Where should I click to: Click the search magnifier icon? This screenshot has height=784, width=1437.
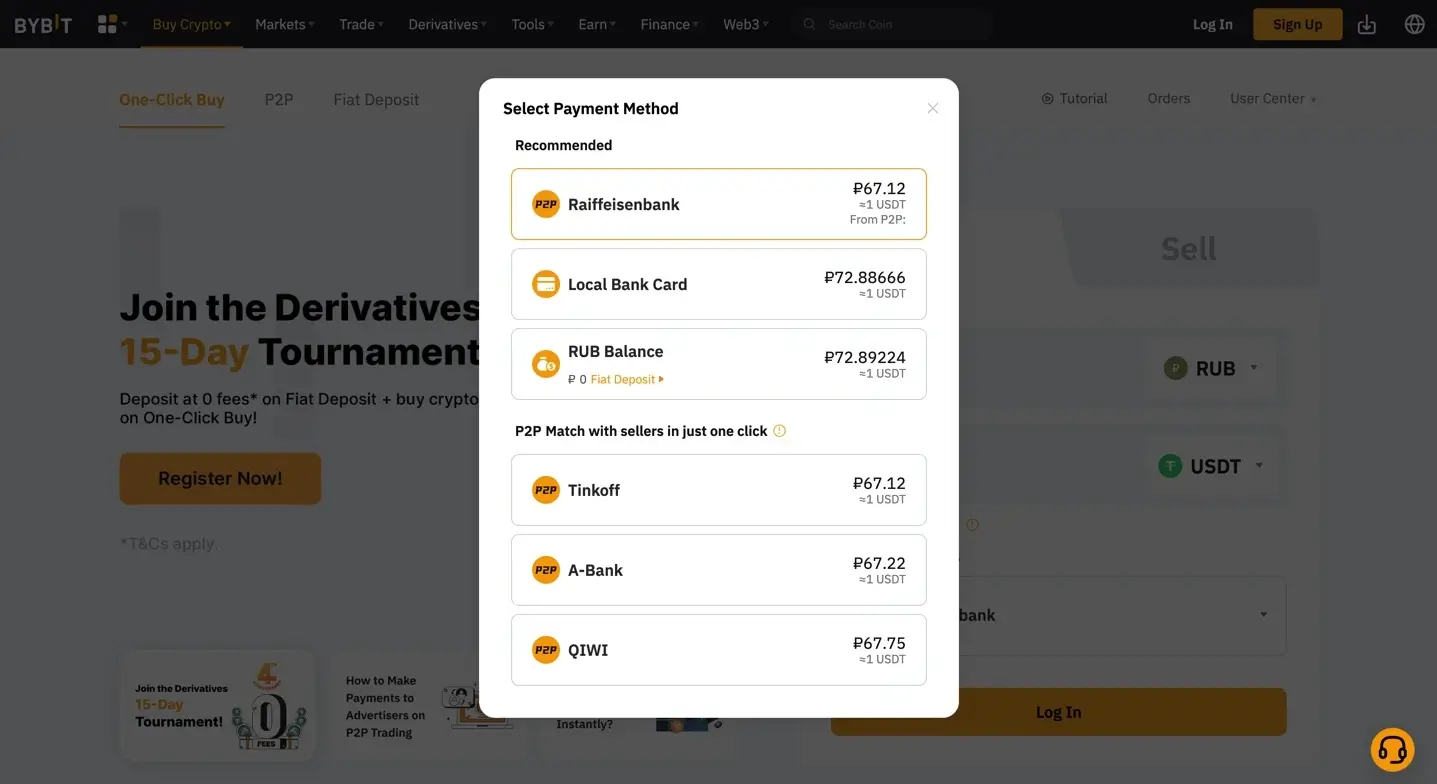pos(810,24)
